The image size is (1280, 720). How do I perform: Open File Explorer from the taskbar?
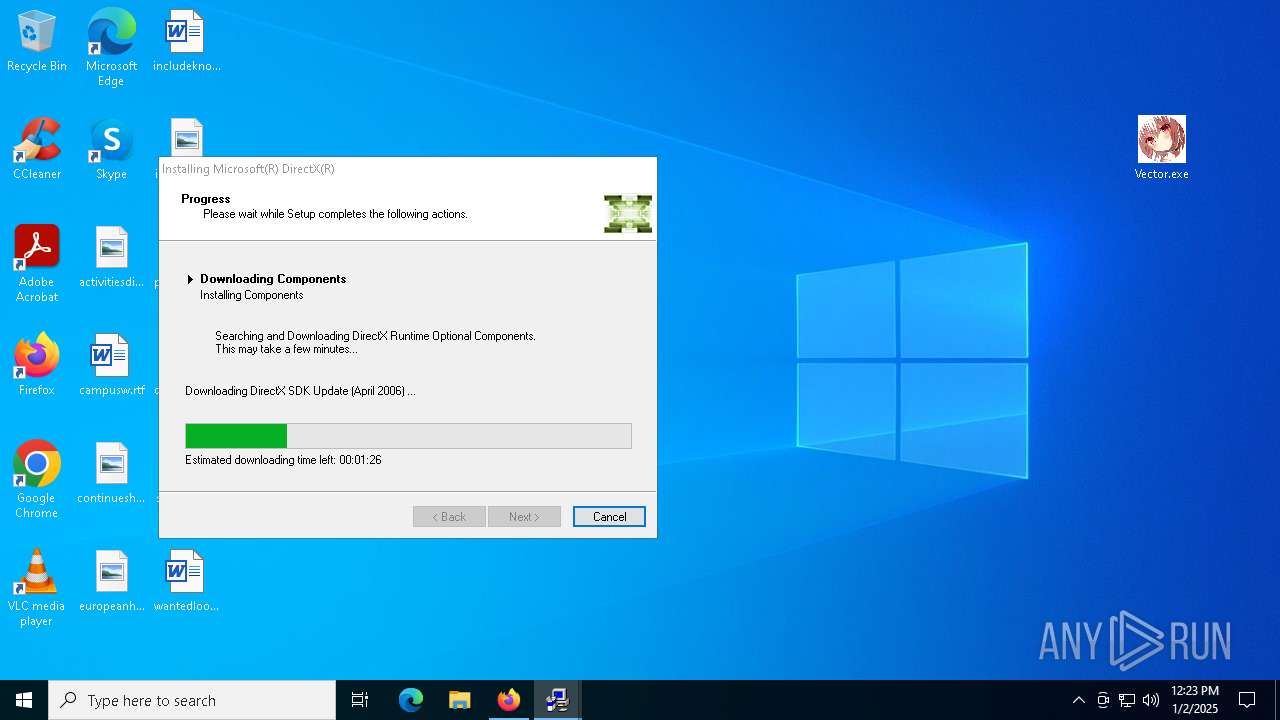point(460,700)
